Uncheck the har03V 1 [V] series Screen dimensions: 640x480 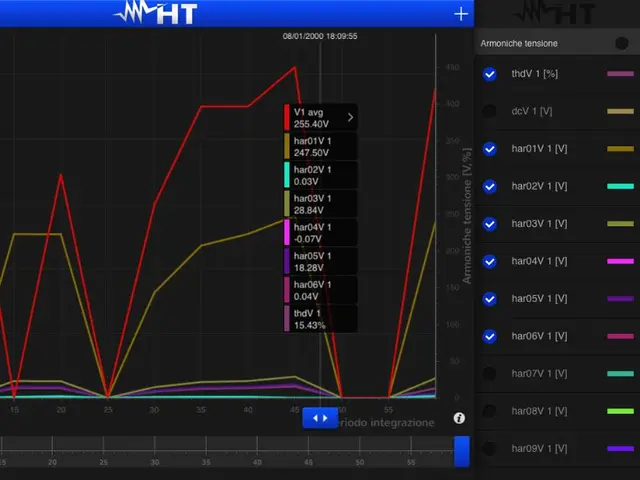pyautogui.click(x=489, y=224)
